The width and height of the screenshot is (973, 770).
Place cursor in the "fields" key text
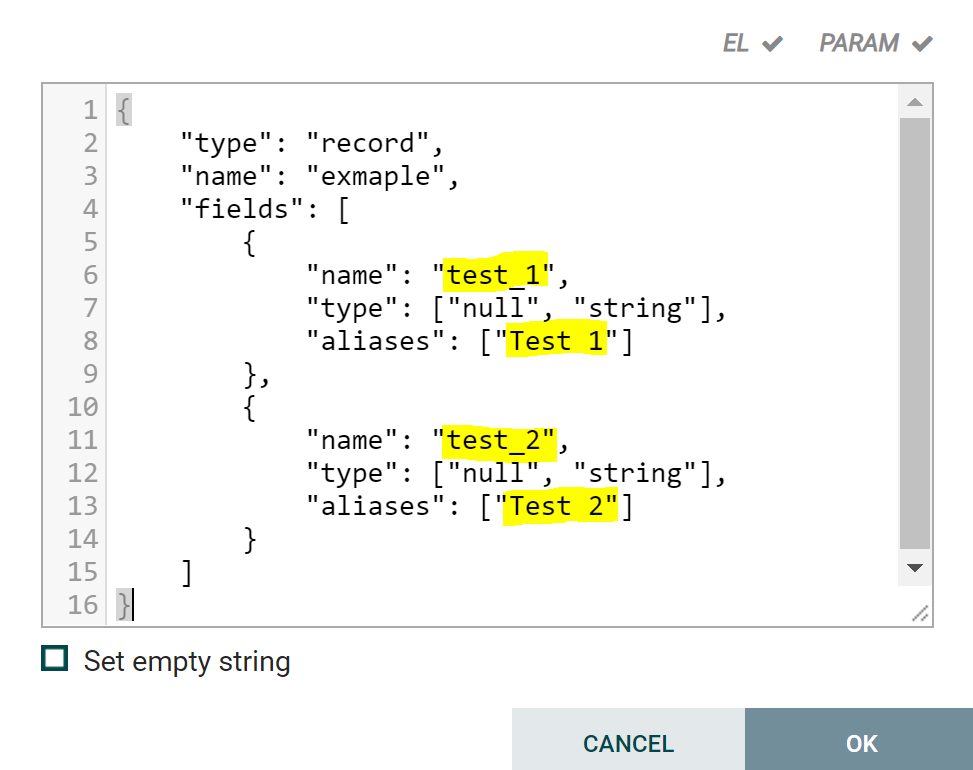(241, 208)
